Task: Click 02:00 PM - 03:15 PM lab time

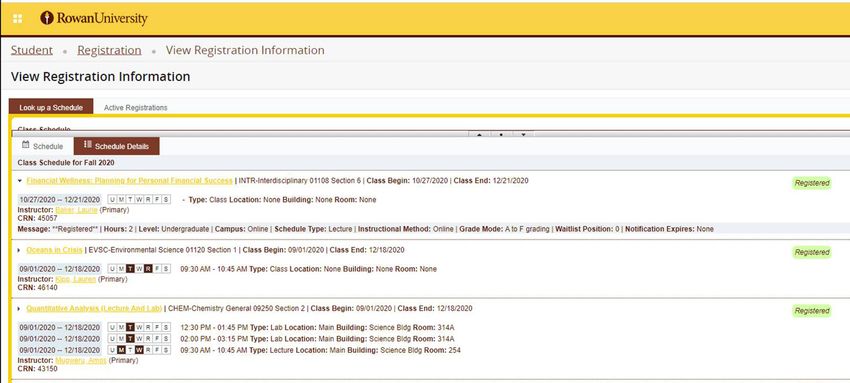Action: [x=214, y=339]
